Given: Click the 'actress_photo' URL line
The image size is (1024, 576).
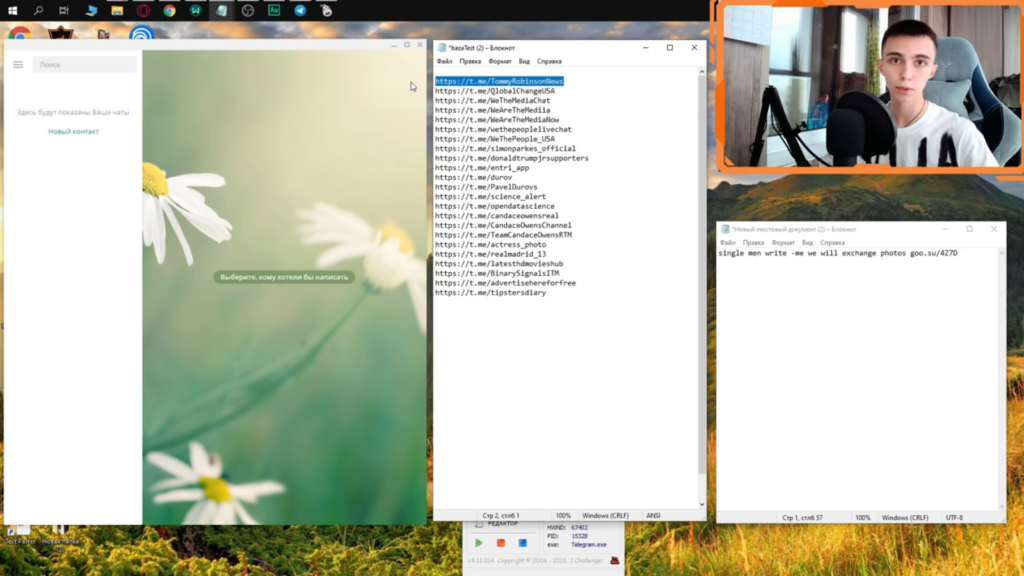Looking at the screenshot, I should 490,244.
